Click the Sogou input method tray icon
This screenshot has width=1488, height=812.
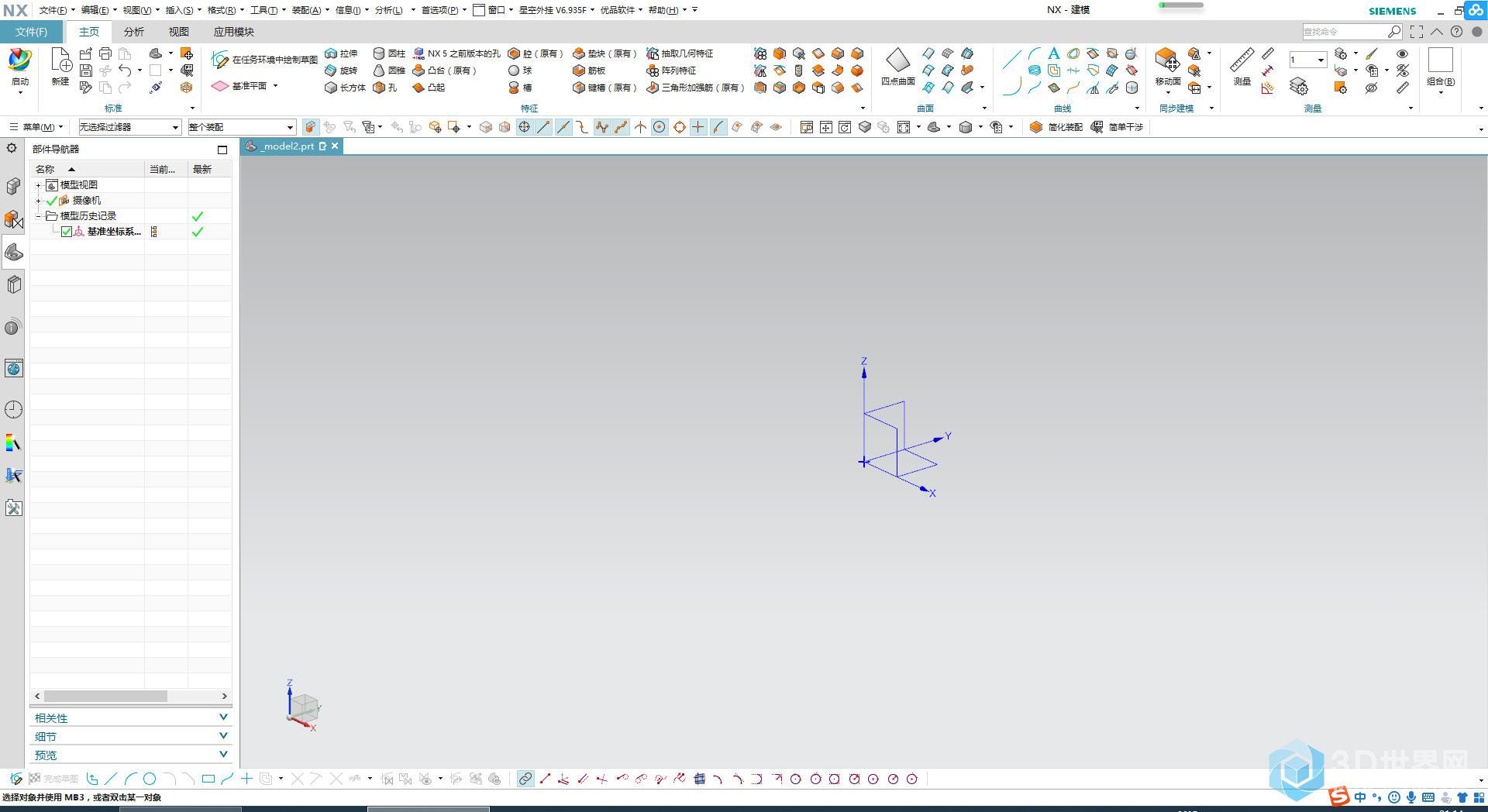coord(1339,797)
